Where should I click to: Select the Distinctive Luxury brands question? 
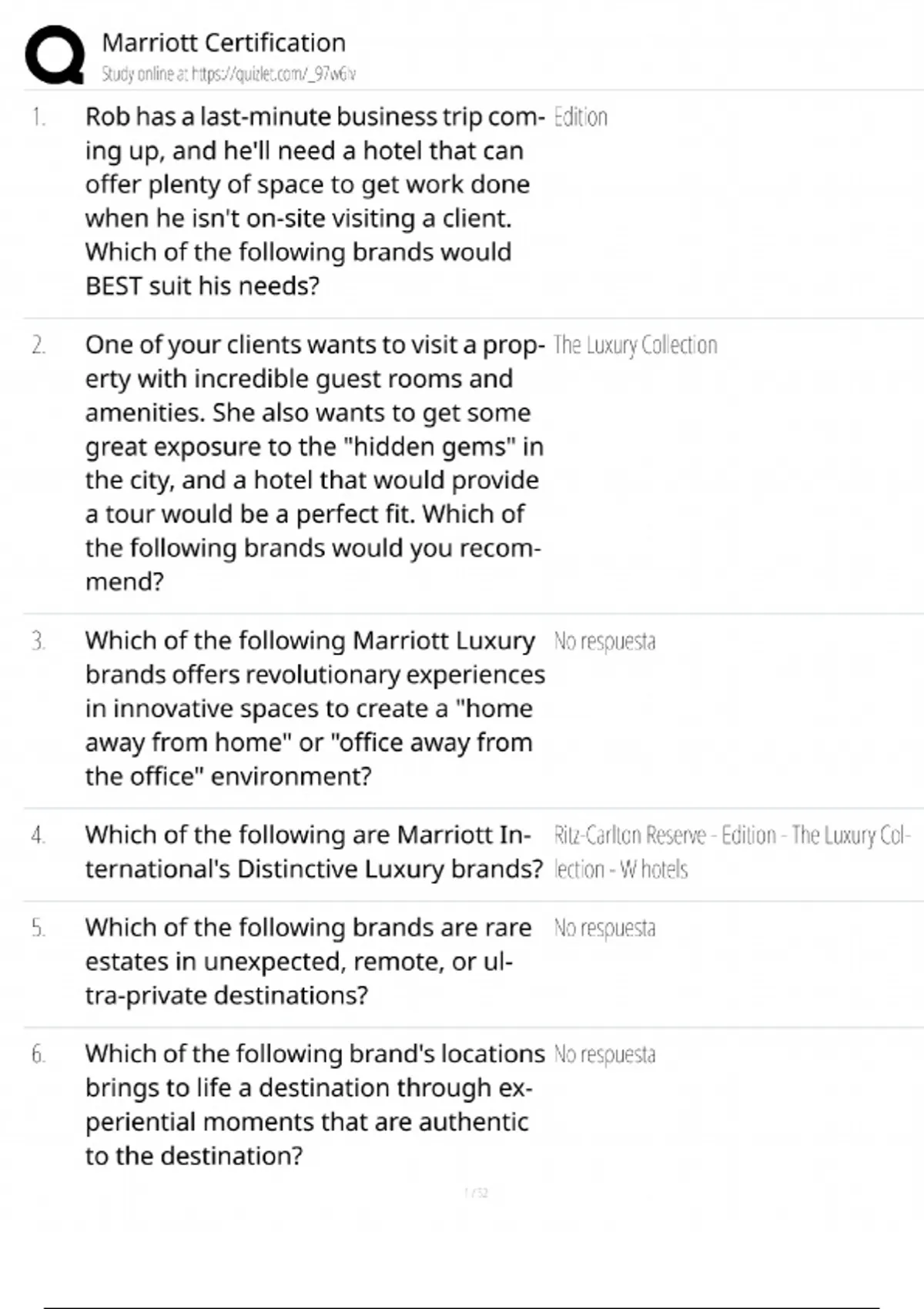(x=314, y=852)
